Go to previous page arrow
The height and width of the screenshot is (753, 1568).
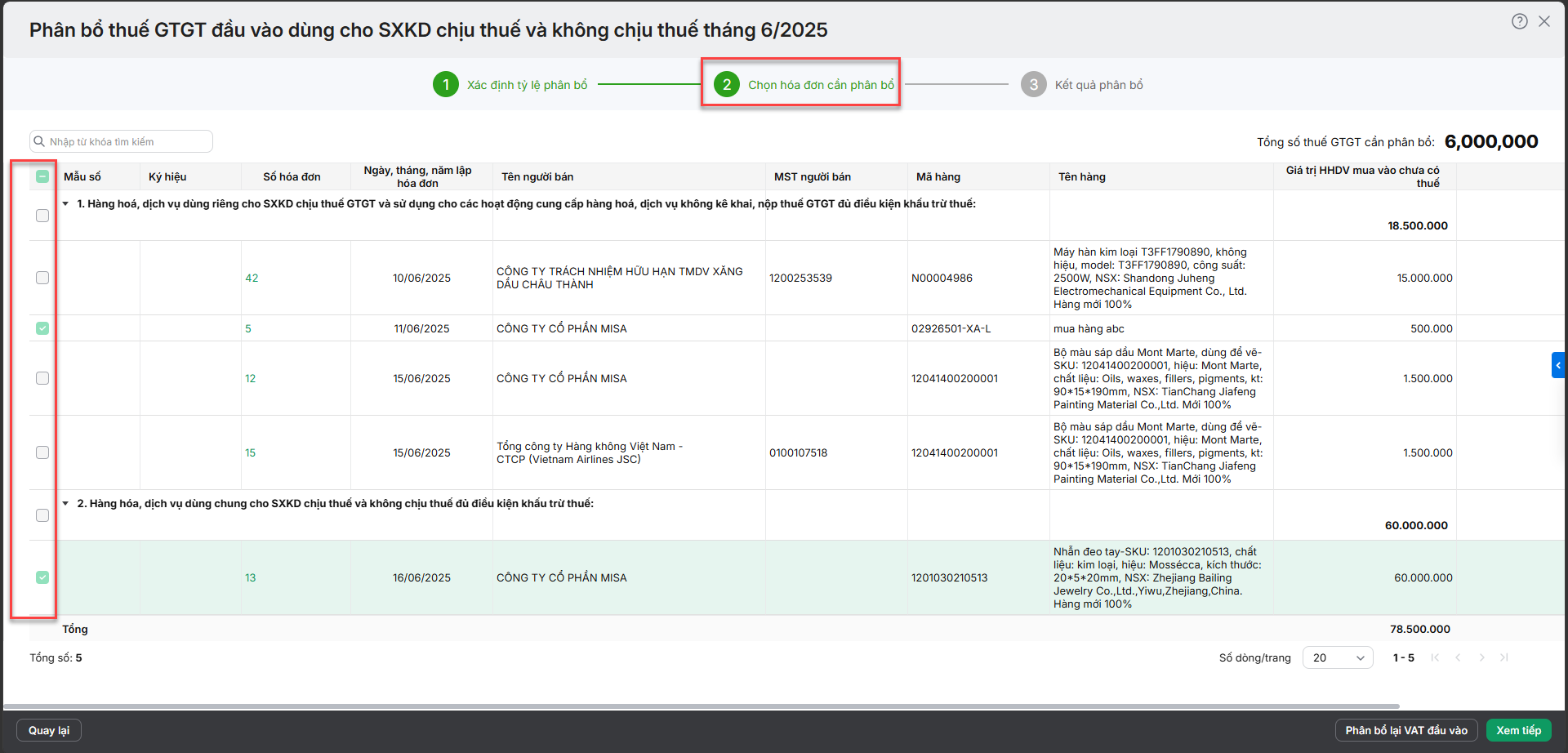coord(1458,657)
